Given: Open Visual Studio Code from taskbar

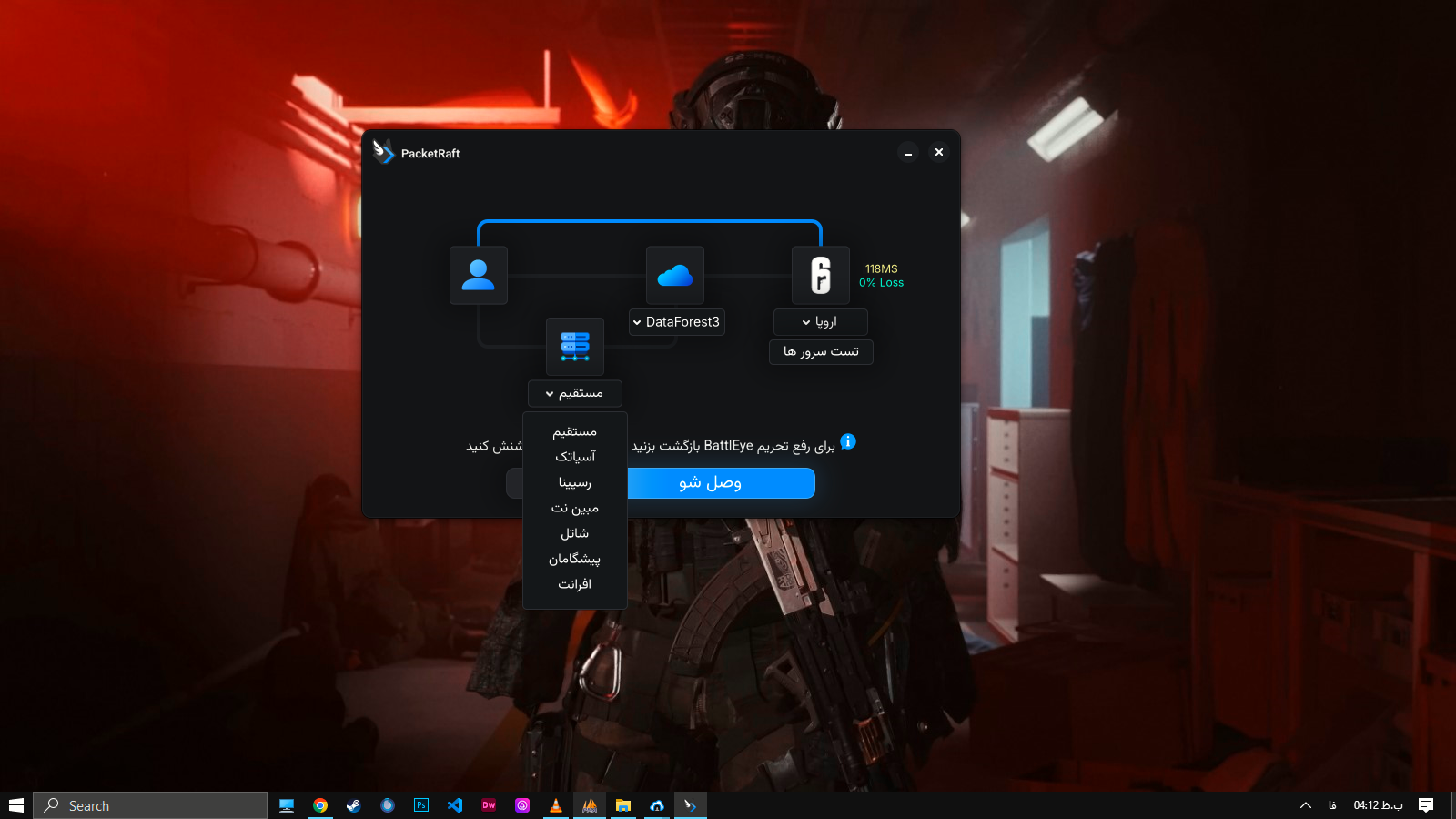Looking at the screenshot, I should pos(455,805).
